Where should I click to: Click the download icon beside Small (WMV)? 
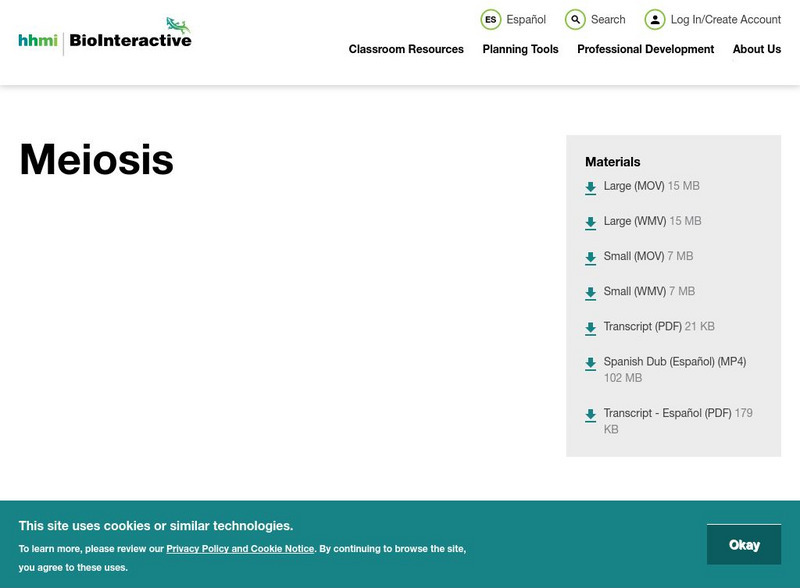pyautogui.click(x=589, y=291)
